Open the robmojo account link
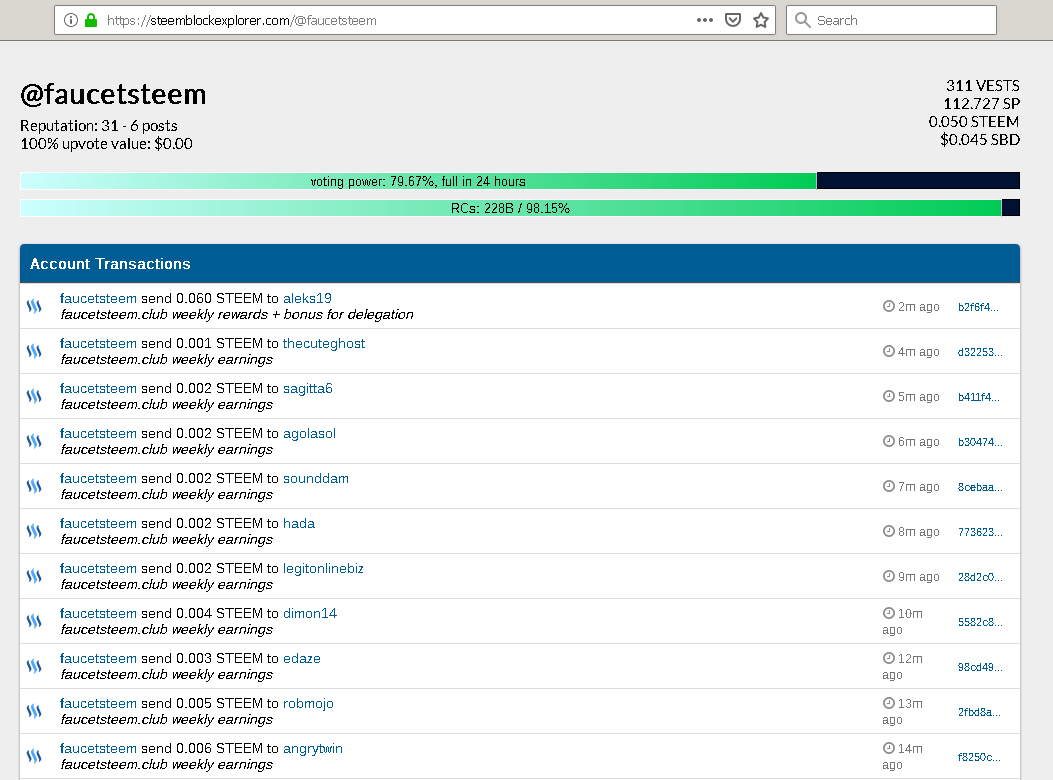Image resolution: width=1053 pixels, height=780 pixels. coord(308,703)
